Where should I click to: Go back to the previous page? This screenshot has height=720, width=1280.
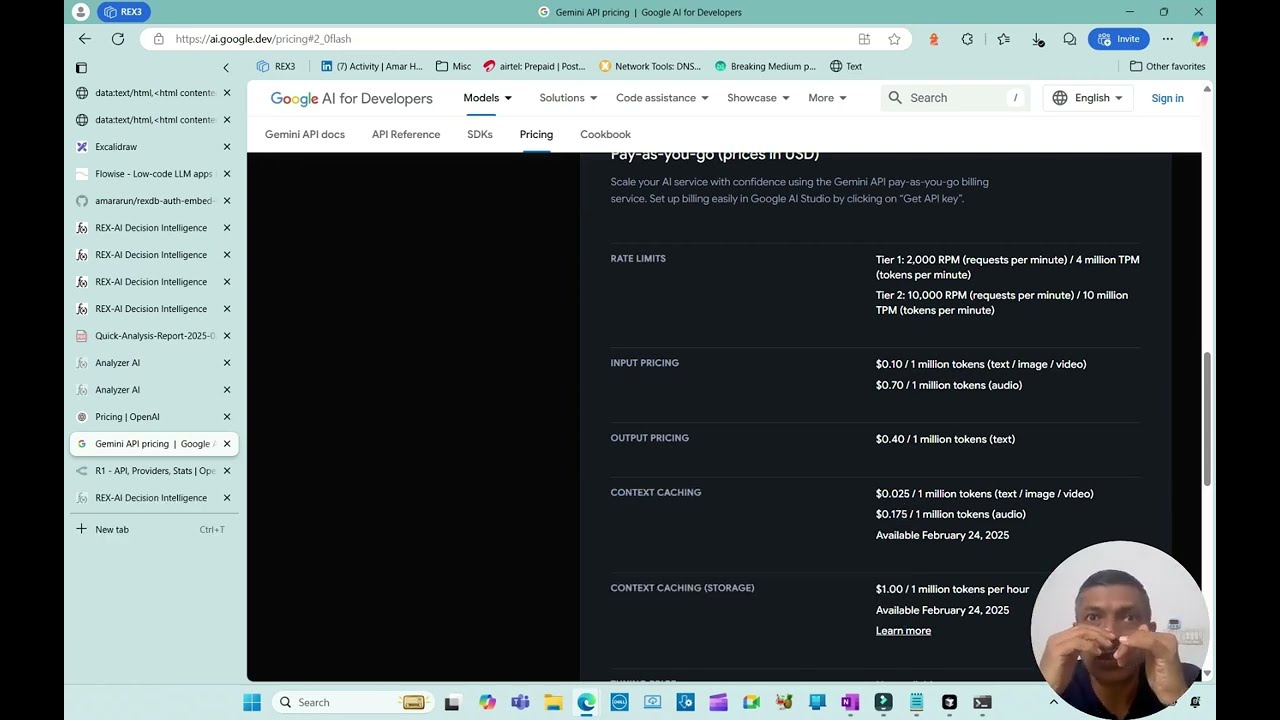[x=85, y=39]
